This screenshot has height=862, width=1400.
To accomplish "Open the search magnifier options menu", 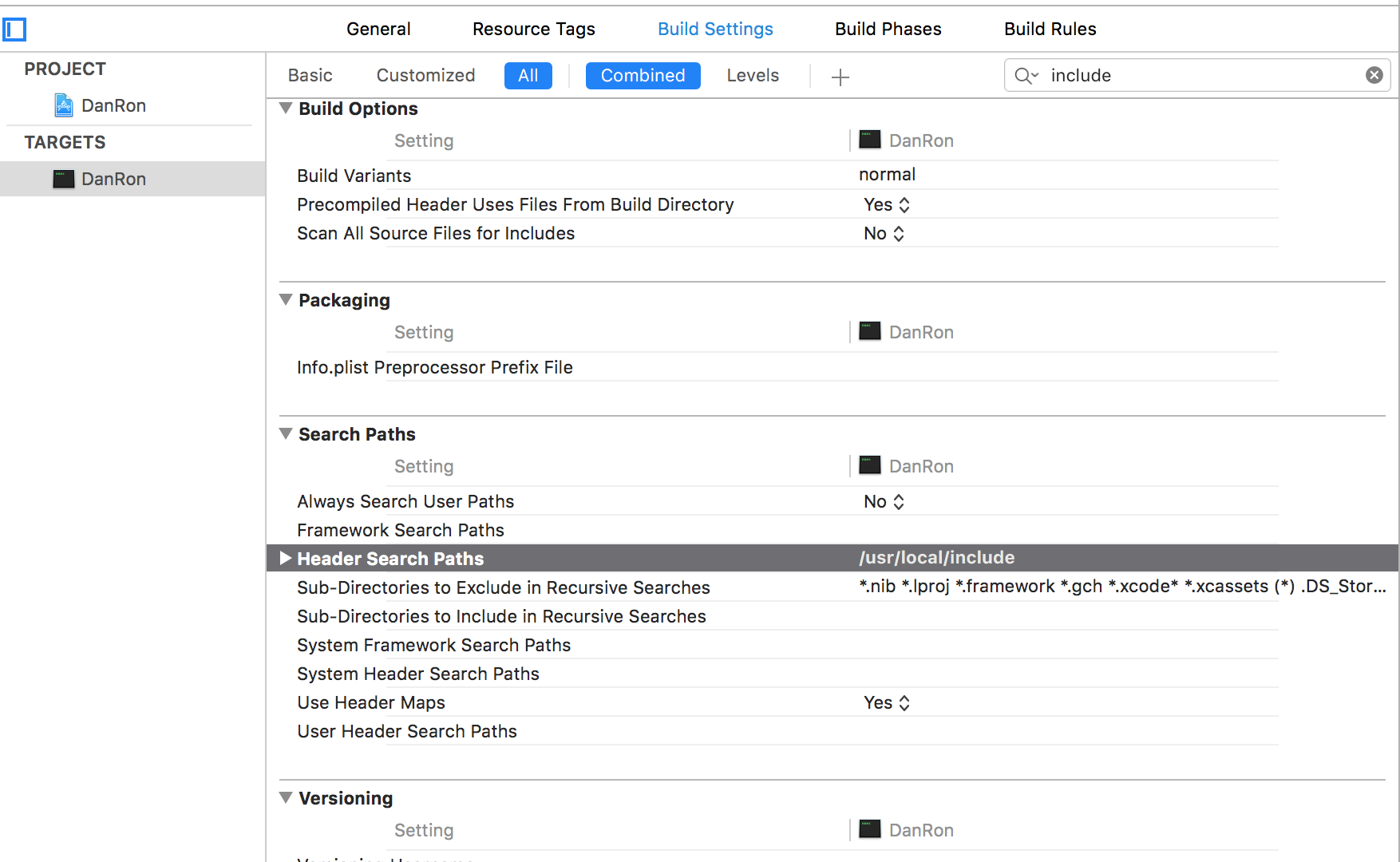I will [1026, 76].
